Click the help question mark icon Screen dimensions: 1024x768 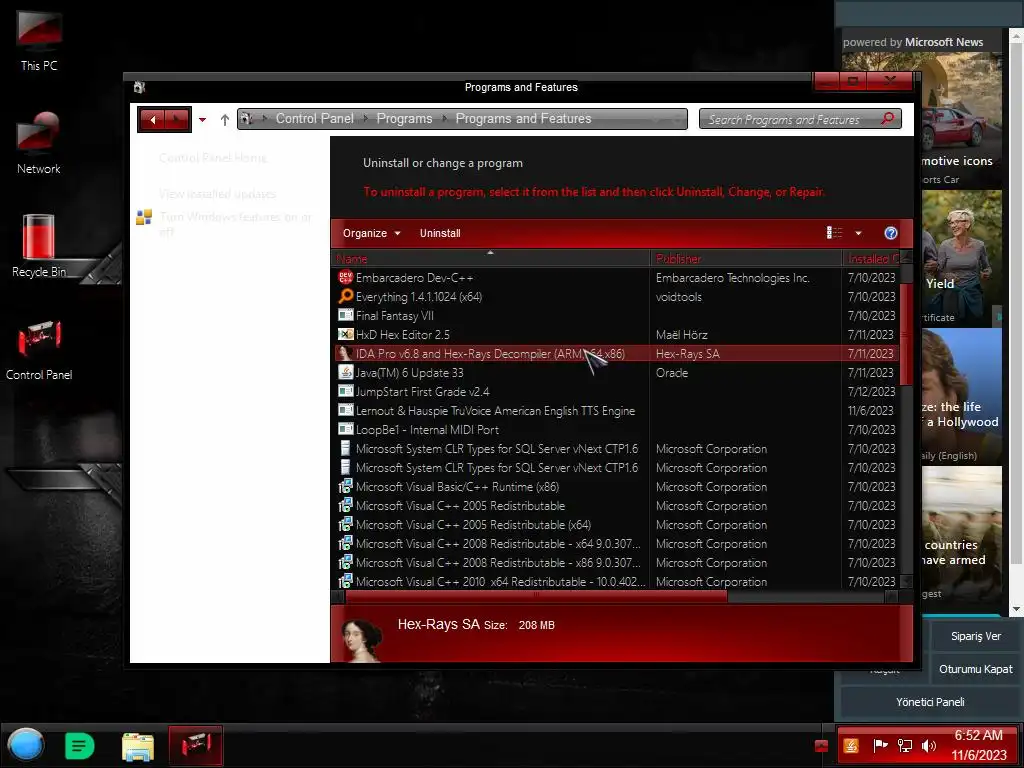[x=890, y=233]
